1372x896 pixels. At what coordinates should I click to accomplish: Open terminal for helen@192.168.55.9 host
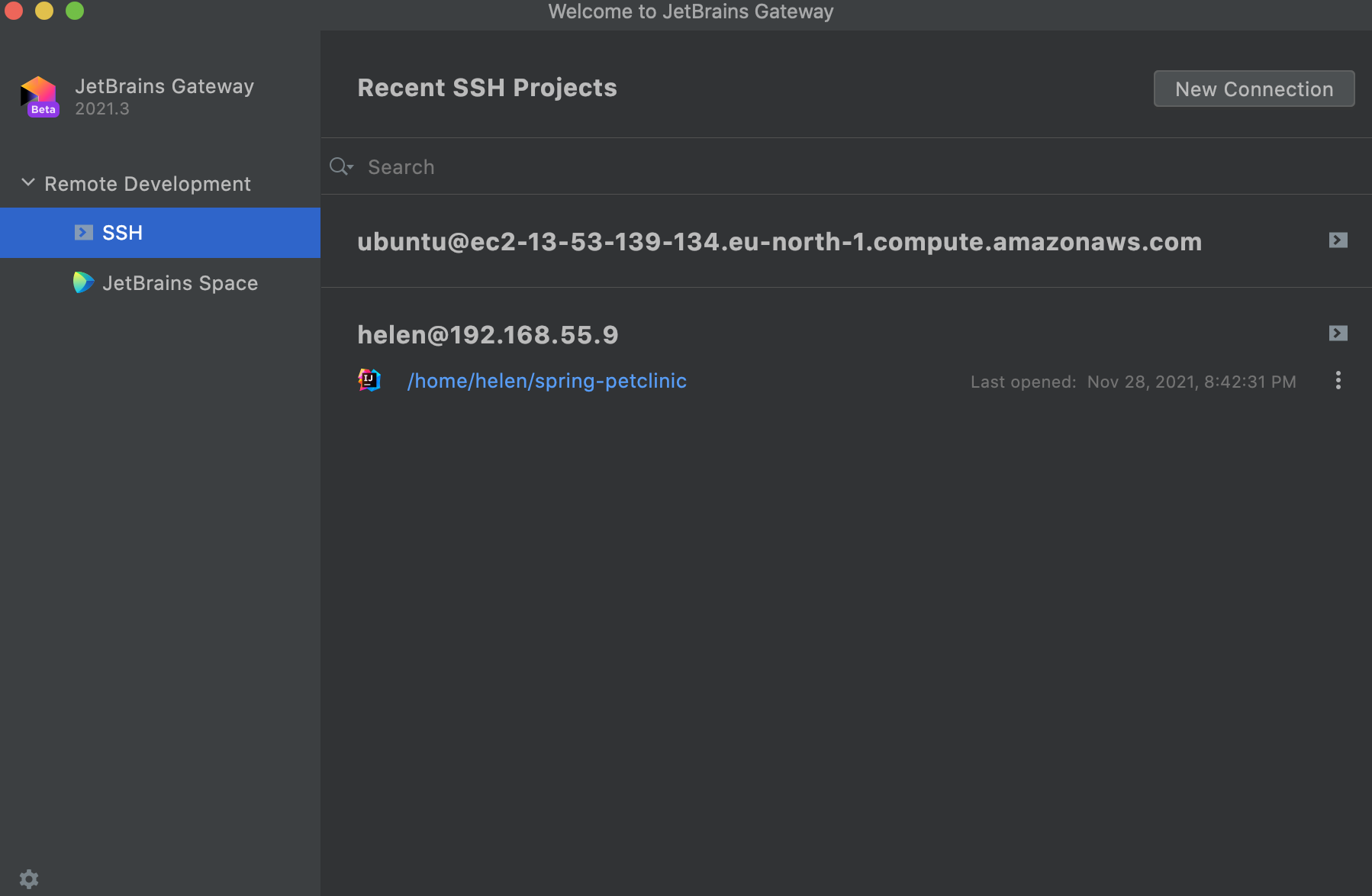1338,334
